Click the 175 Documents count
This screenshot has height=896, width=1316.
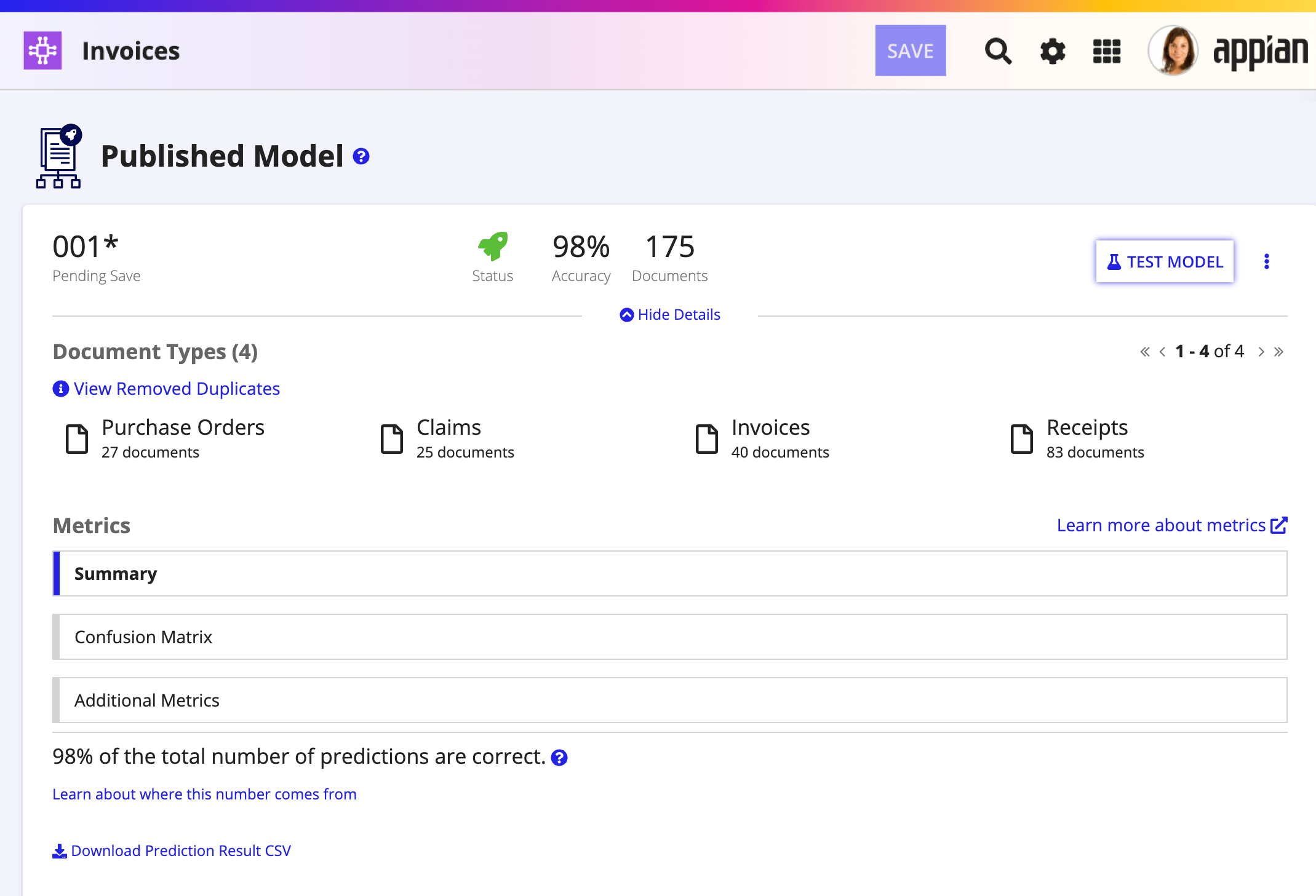click(x=670, y=247)
